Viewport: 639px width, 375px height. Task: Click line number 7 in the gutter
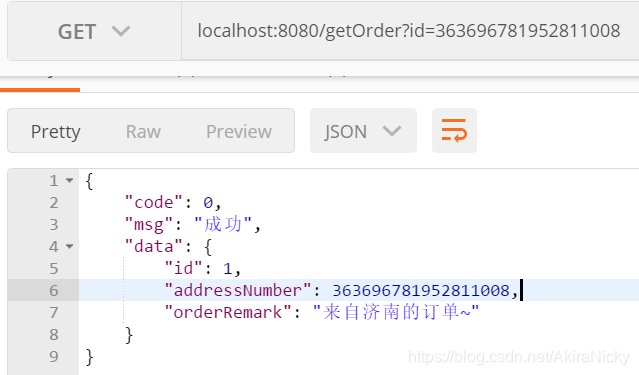(54, 313)
